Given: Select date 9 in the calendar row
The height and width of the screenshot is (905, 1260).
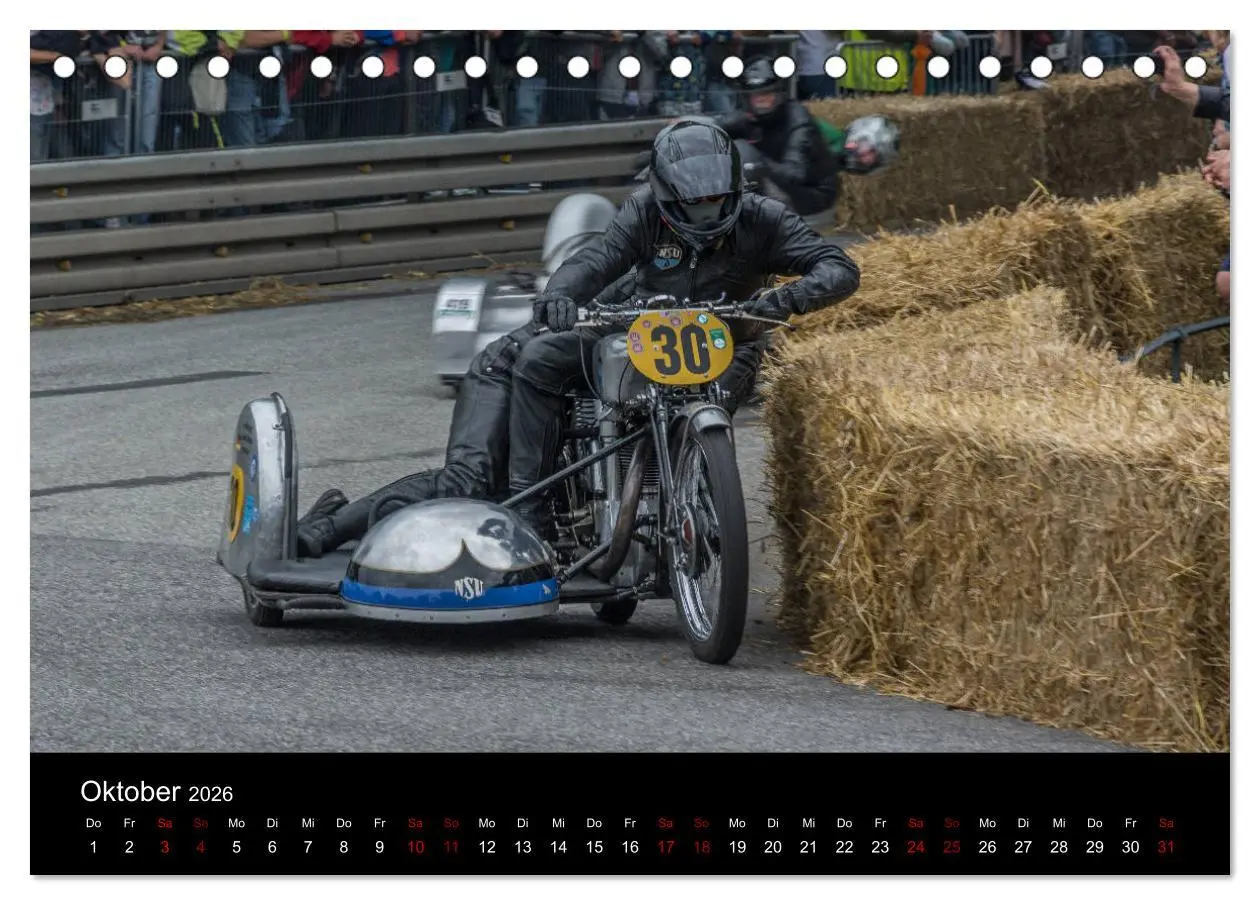Looking at the screenshot, I should click(x=379, y=847).
